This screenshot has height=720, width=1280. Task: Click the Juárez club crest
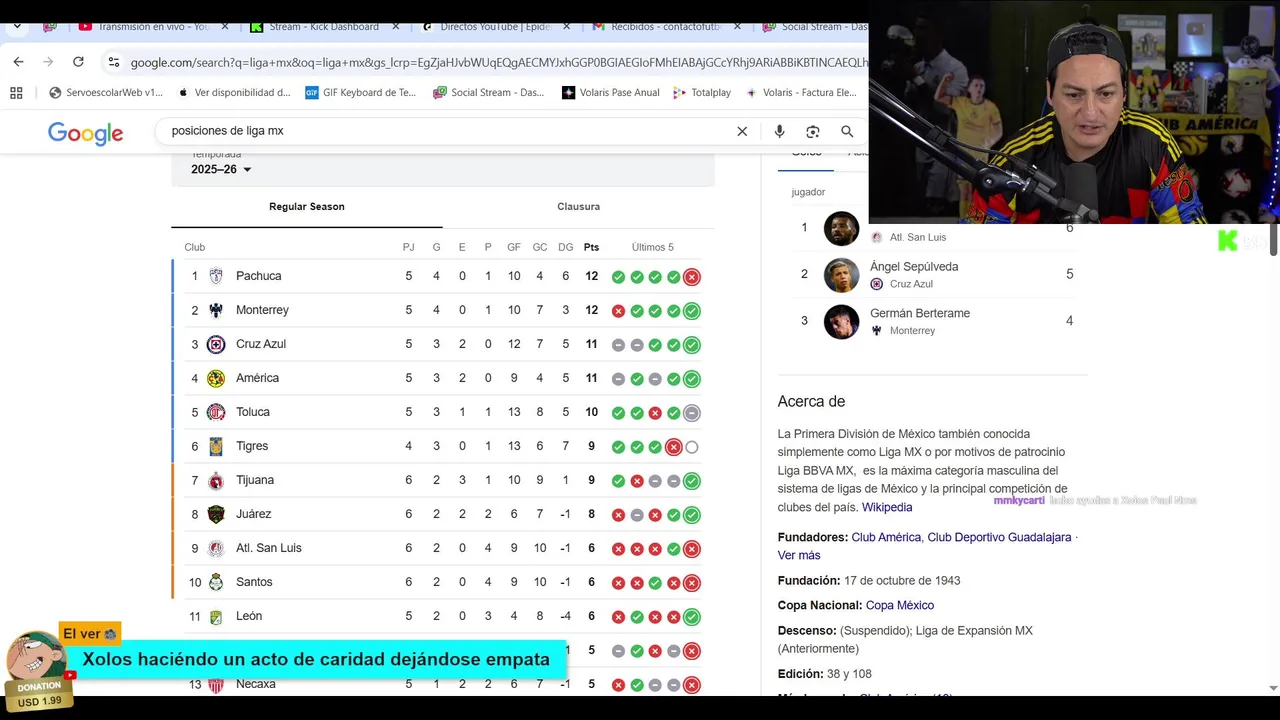coord(216,514)
